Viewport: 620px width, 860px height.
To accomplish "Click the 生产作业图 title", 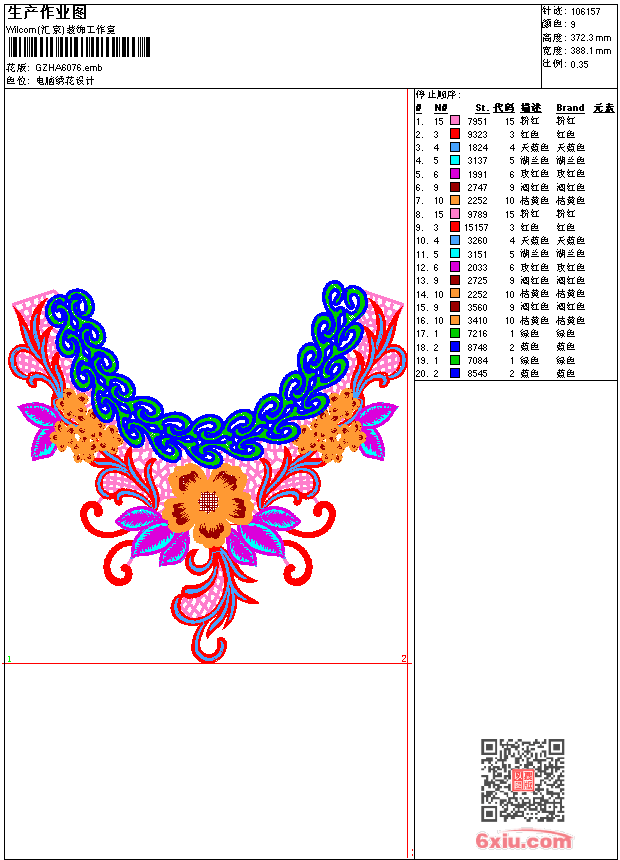I will click(x=47, y=12).
